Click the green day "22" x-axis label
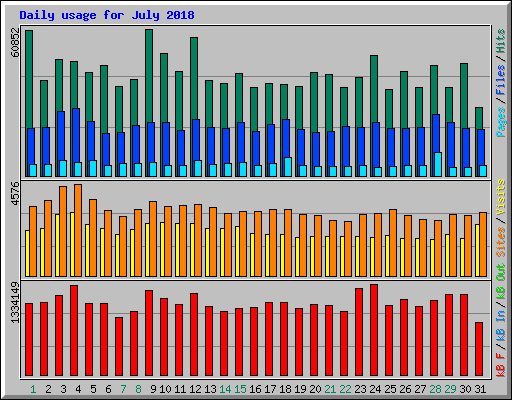Screen dimensions: 512x400 coord(345,389)
